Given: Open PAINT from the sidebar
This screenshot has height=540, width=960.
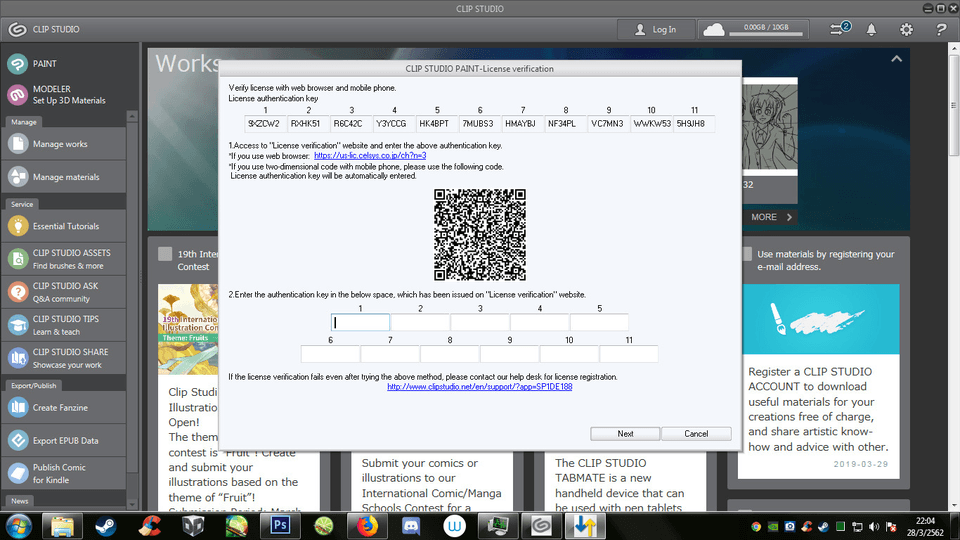Looking at the screenshot, I should coord(45,63).
